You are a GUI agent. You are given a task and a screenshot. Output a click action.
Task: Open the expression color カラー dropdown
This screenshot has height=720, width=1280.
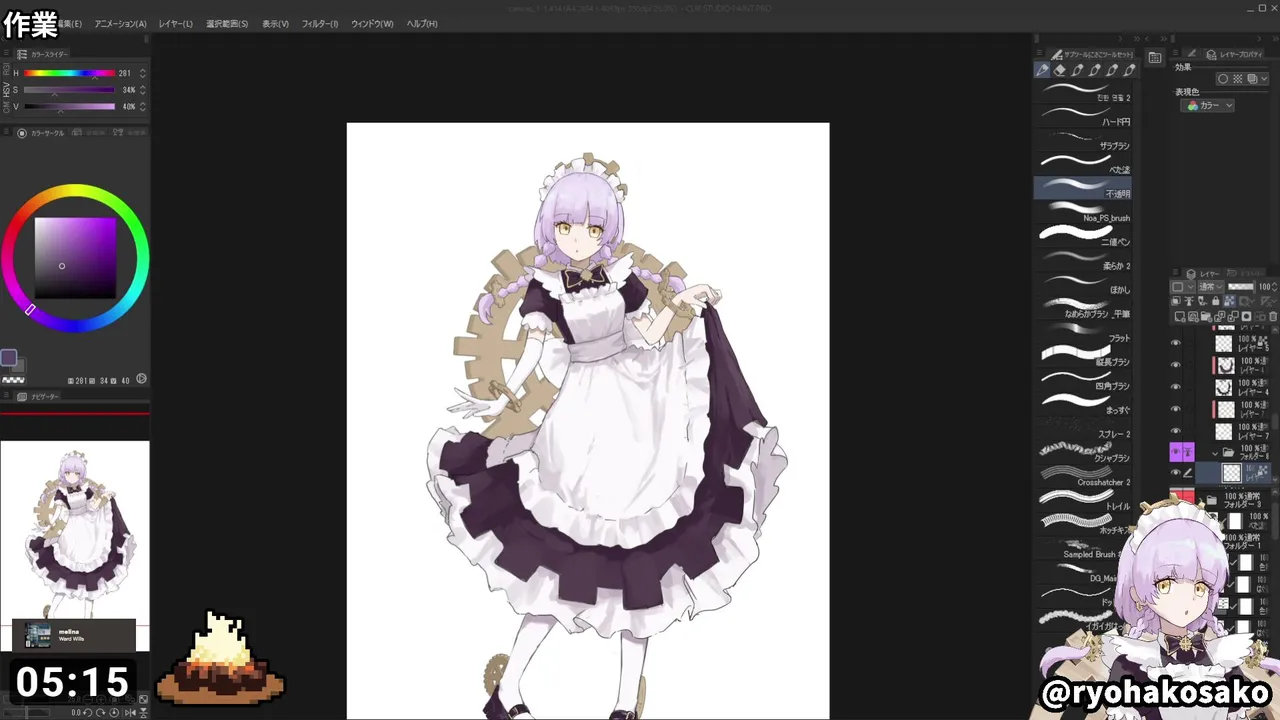(x=1207, y=105)
